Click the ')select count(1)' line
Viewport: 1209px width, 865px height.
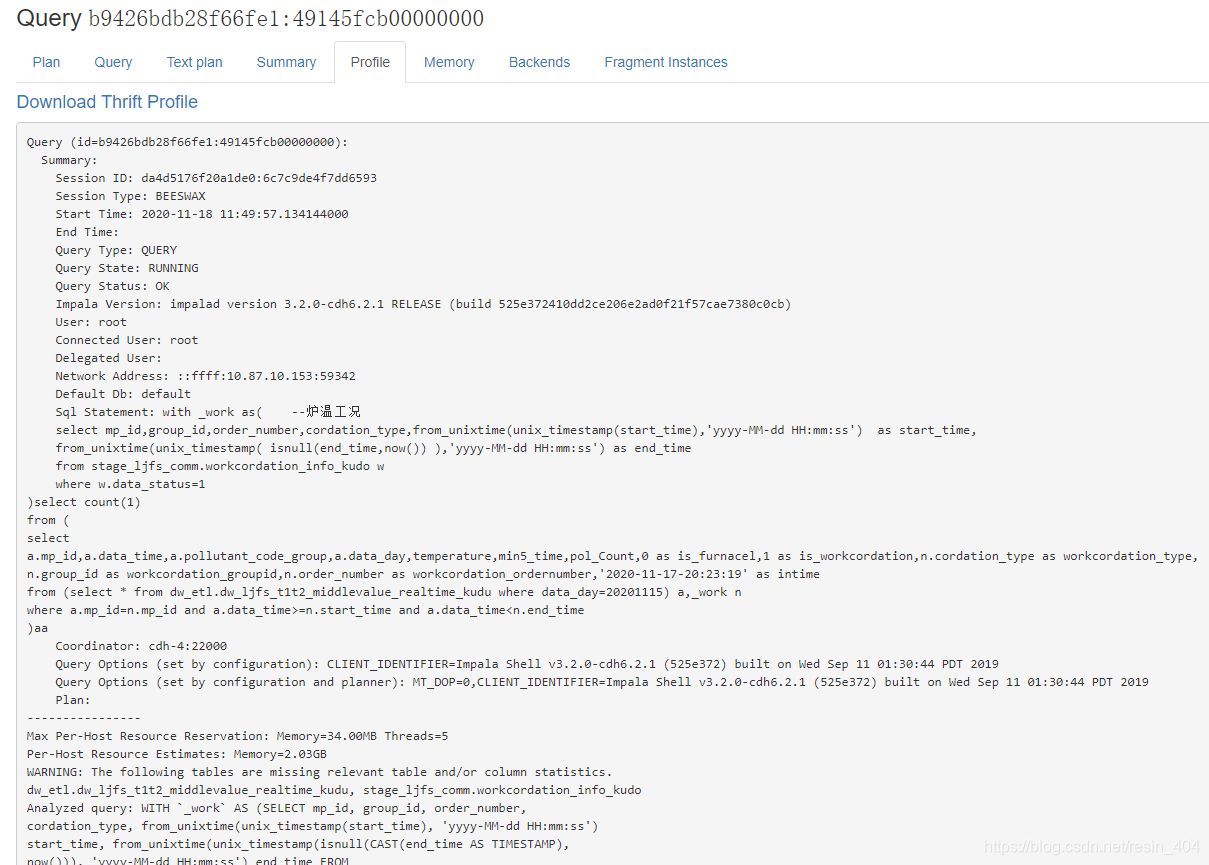[x=84, y=502]
